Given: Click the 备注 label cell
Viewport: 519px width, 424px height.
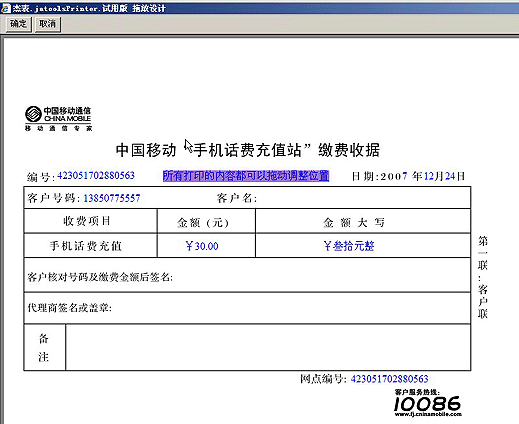Looking at the screenshot, I should click(44, 347).
